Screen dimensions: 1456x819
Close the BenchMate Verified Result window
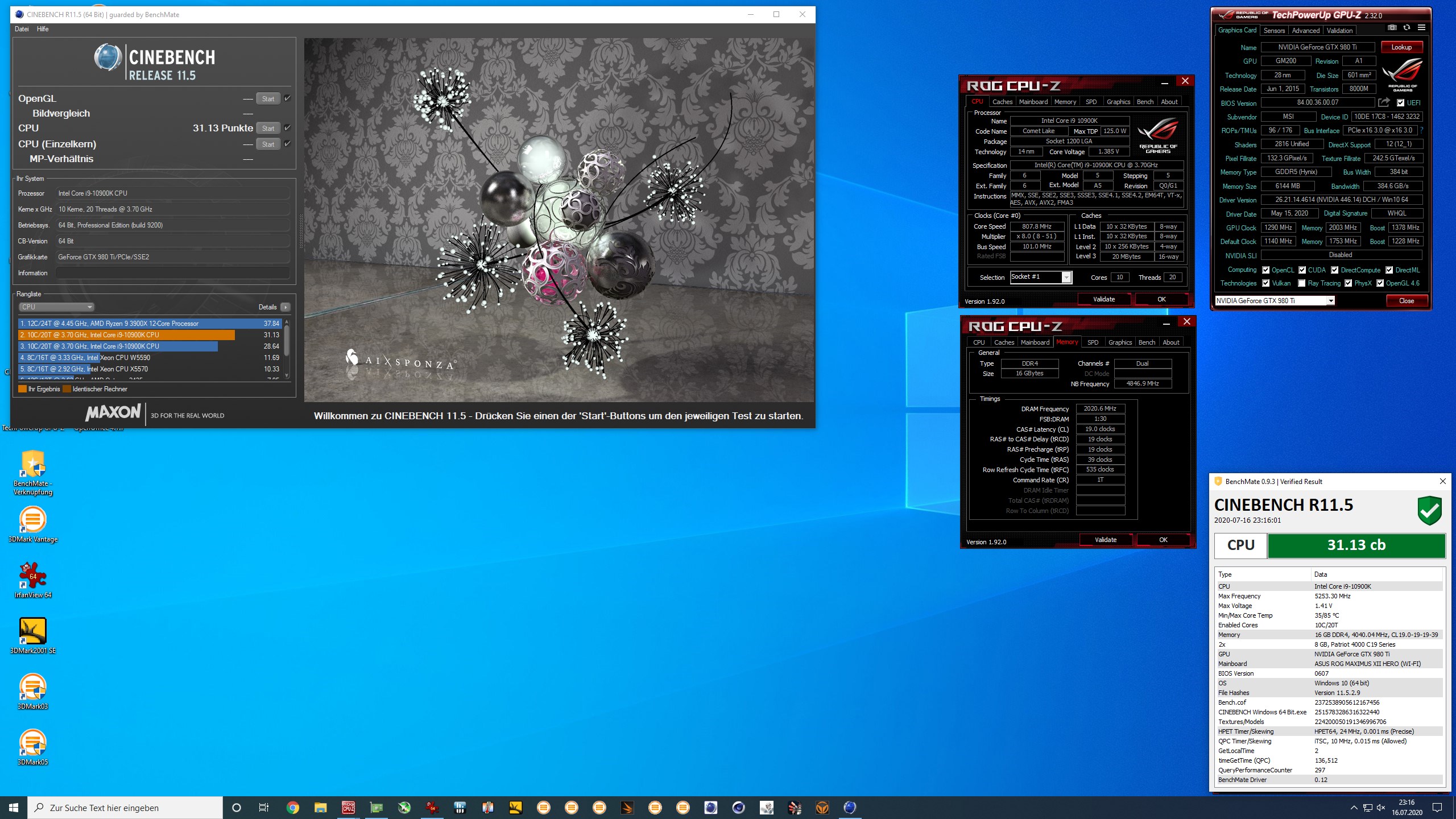(1442, 481)
